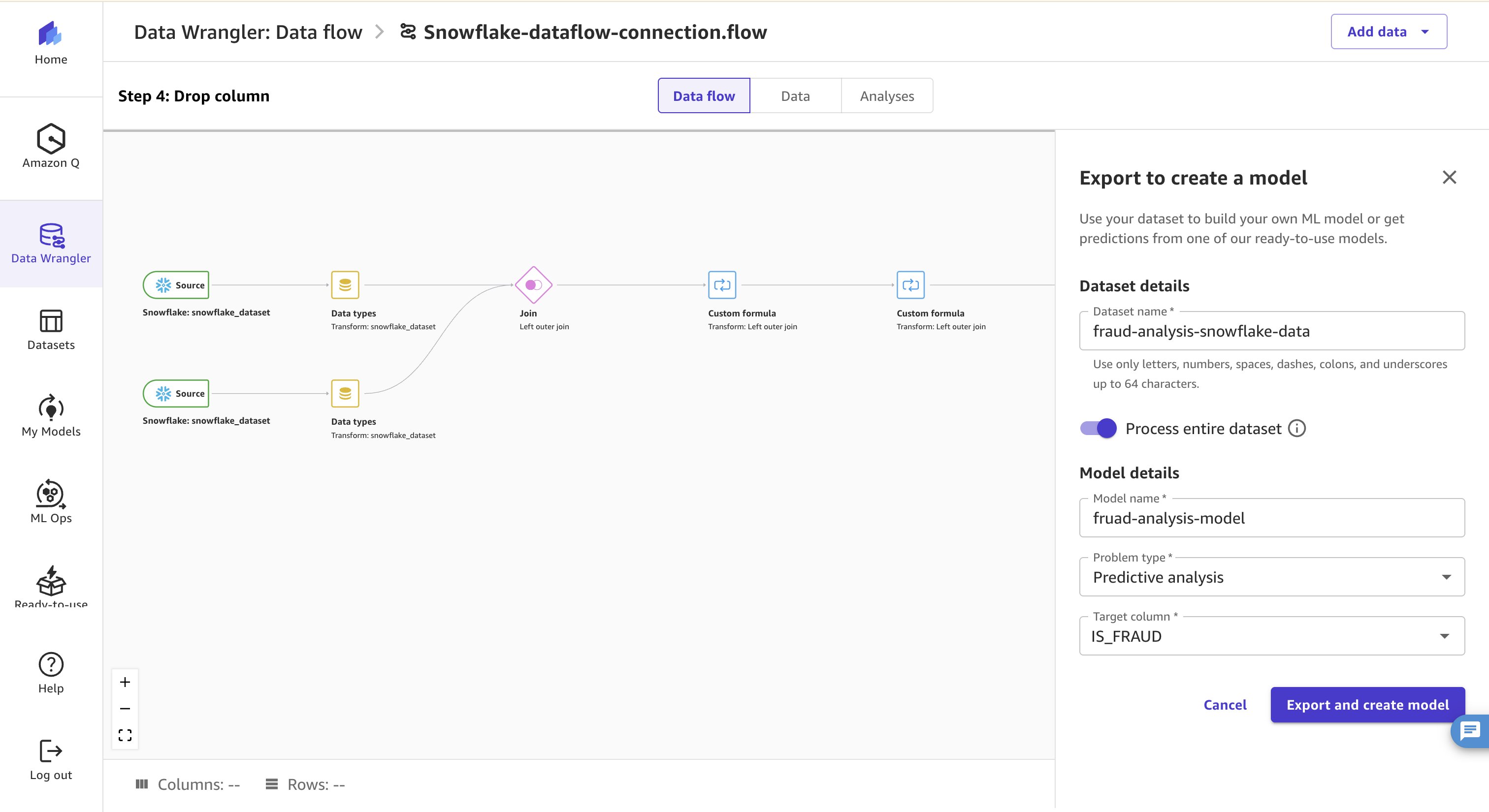Go to Home in the sidebar
This screenshot has width=1489, height=812.
click(51, 44)
